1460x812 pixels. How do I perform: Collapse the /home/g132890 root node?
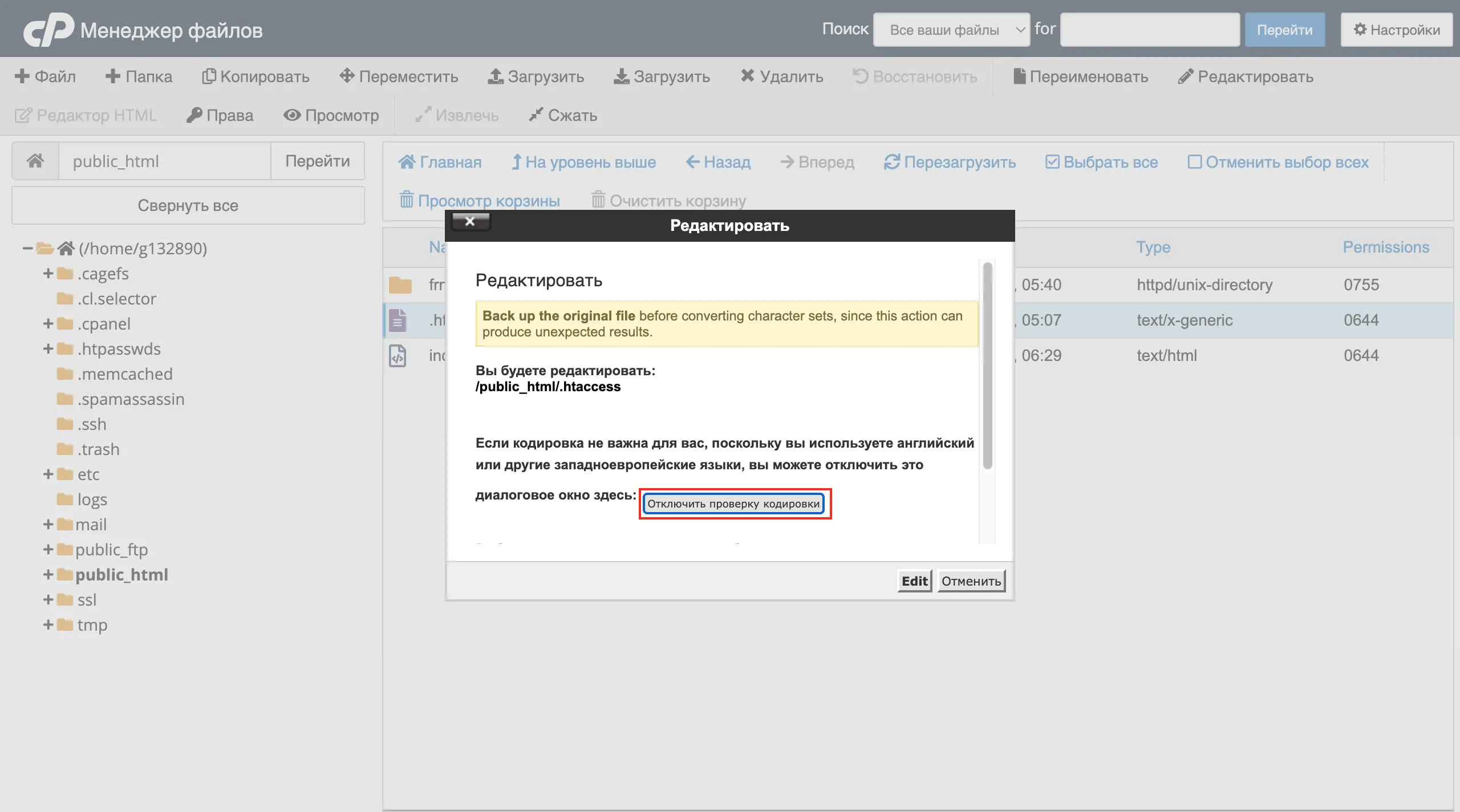click(27, 249)
